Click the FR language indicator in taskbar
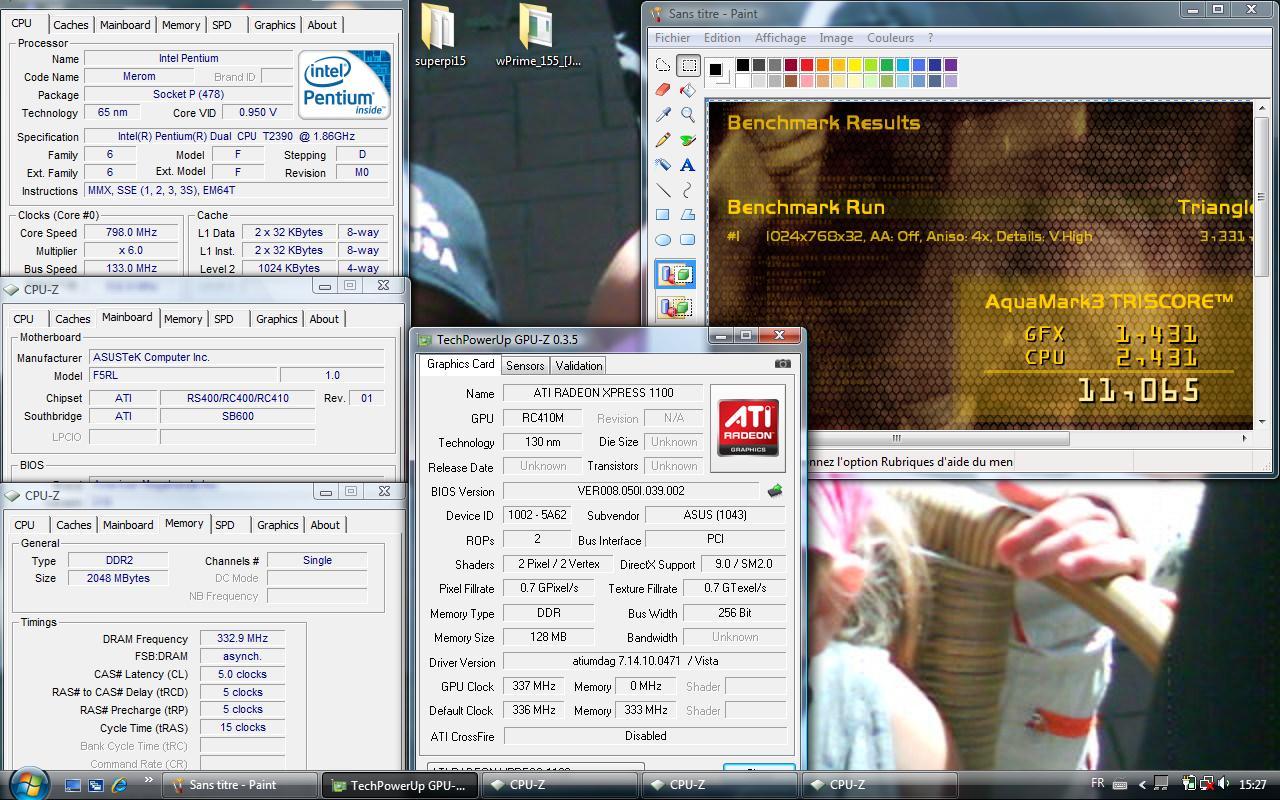 [x=1097, y=784]
